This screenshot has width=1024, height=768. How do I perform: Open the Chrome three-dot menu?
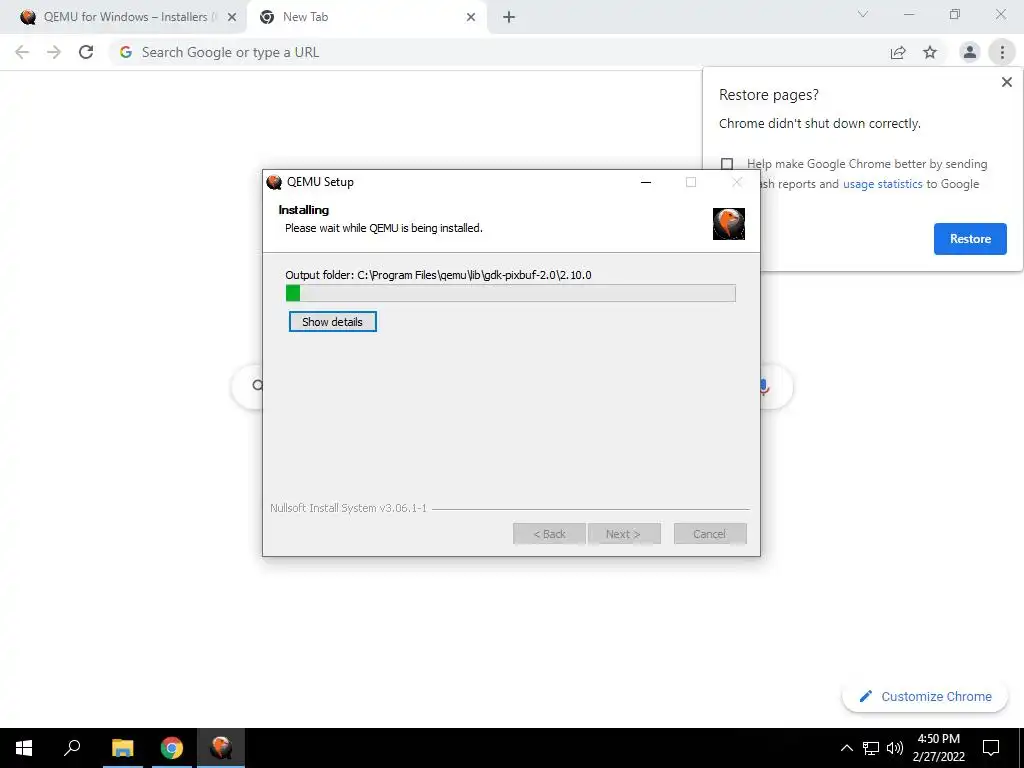[x=1002, y=52]
